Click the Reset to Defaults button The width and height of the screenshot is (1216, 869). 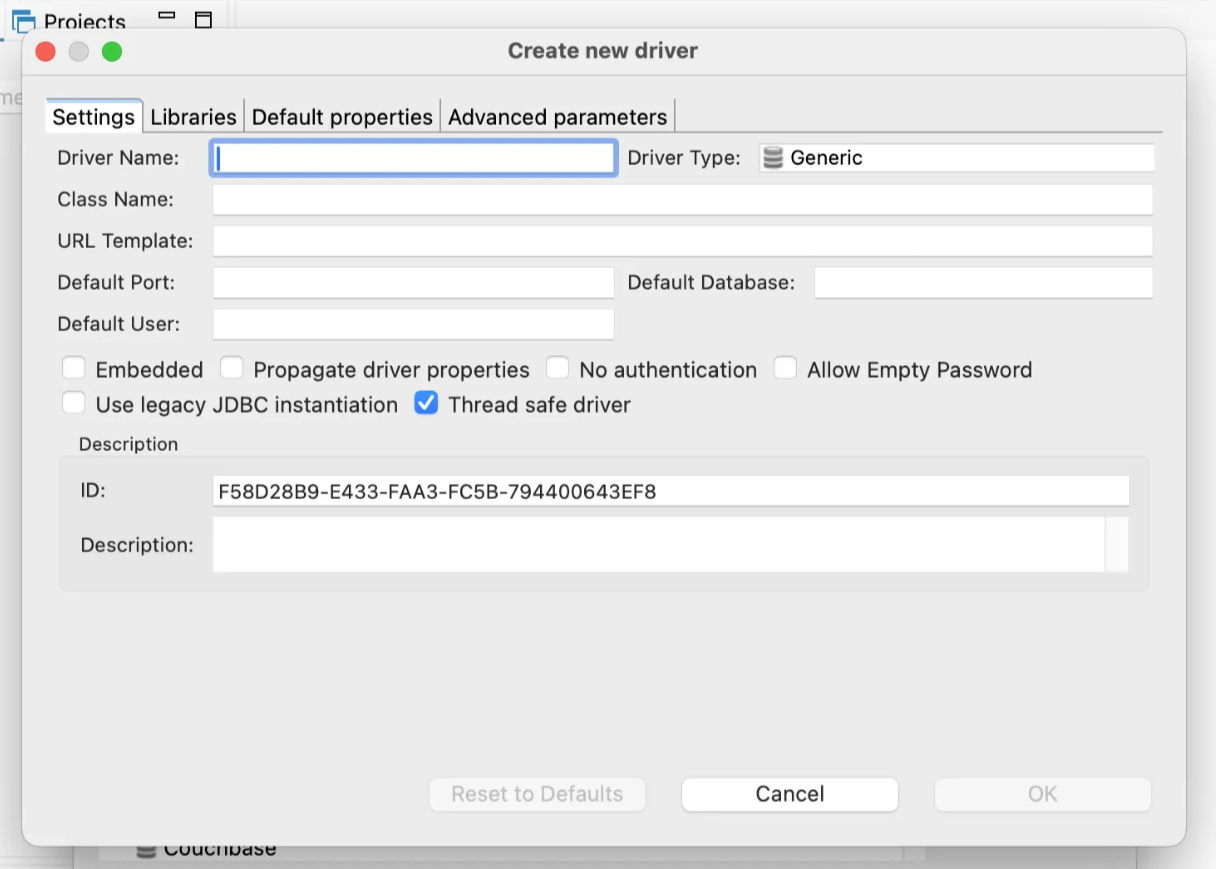coord(537,794)
